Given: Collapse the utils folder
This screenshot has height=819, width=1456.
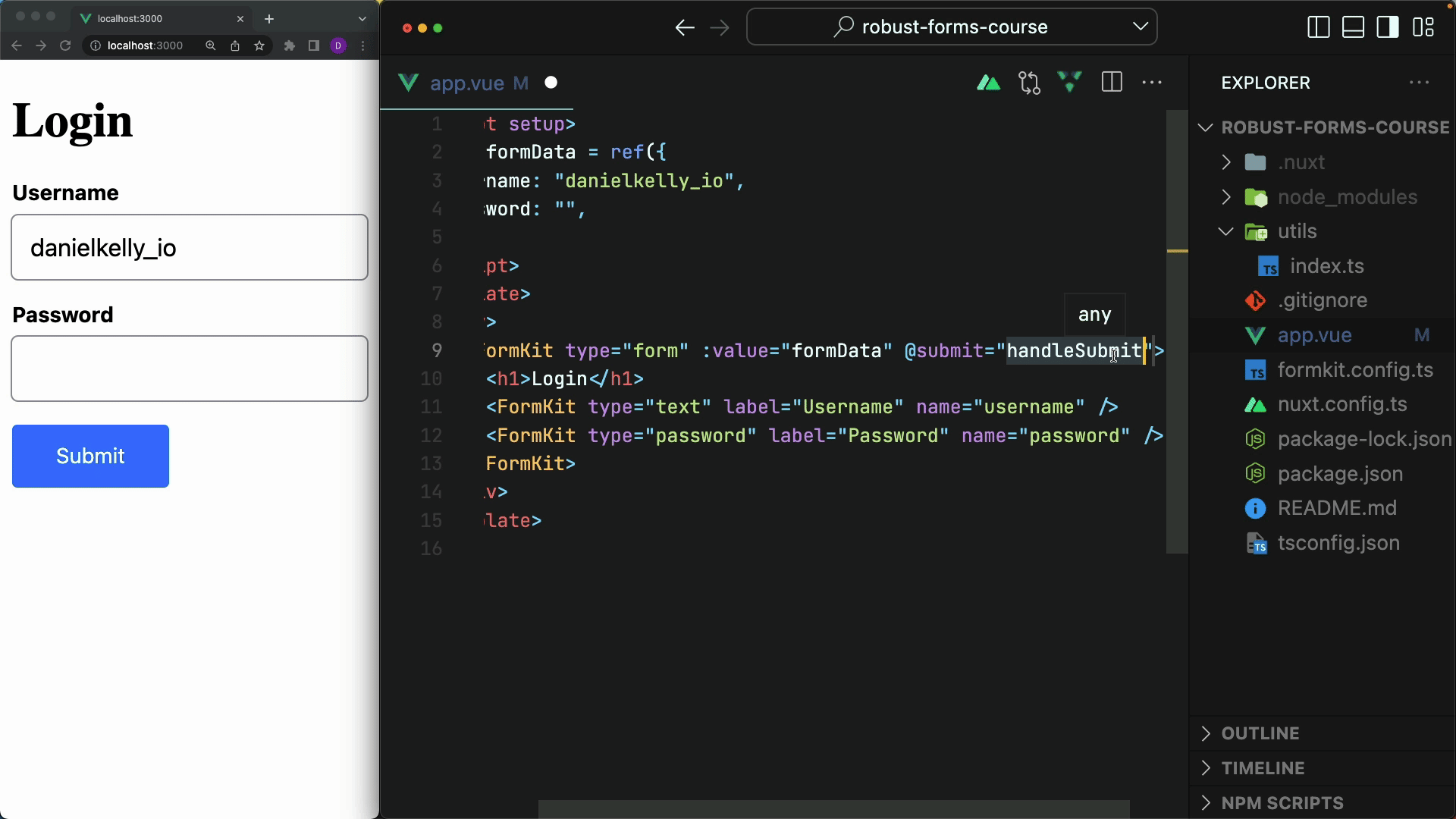Looking at the screenshot, I should pyautogui.click(x=1323, y=231).
